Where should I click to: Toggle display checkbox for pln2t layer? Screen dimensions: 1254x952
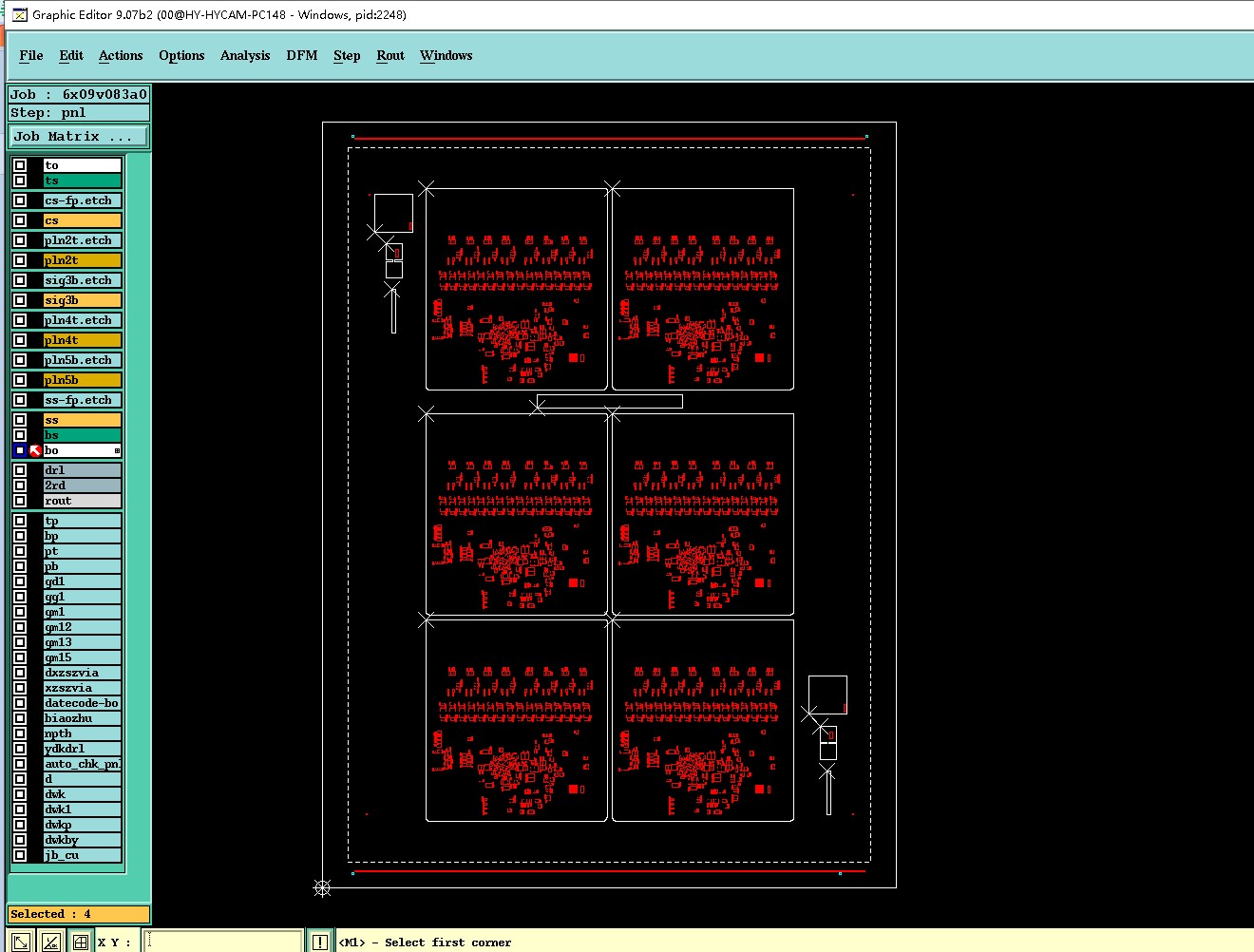point(20,260)
